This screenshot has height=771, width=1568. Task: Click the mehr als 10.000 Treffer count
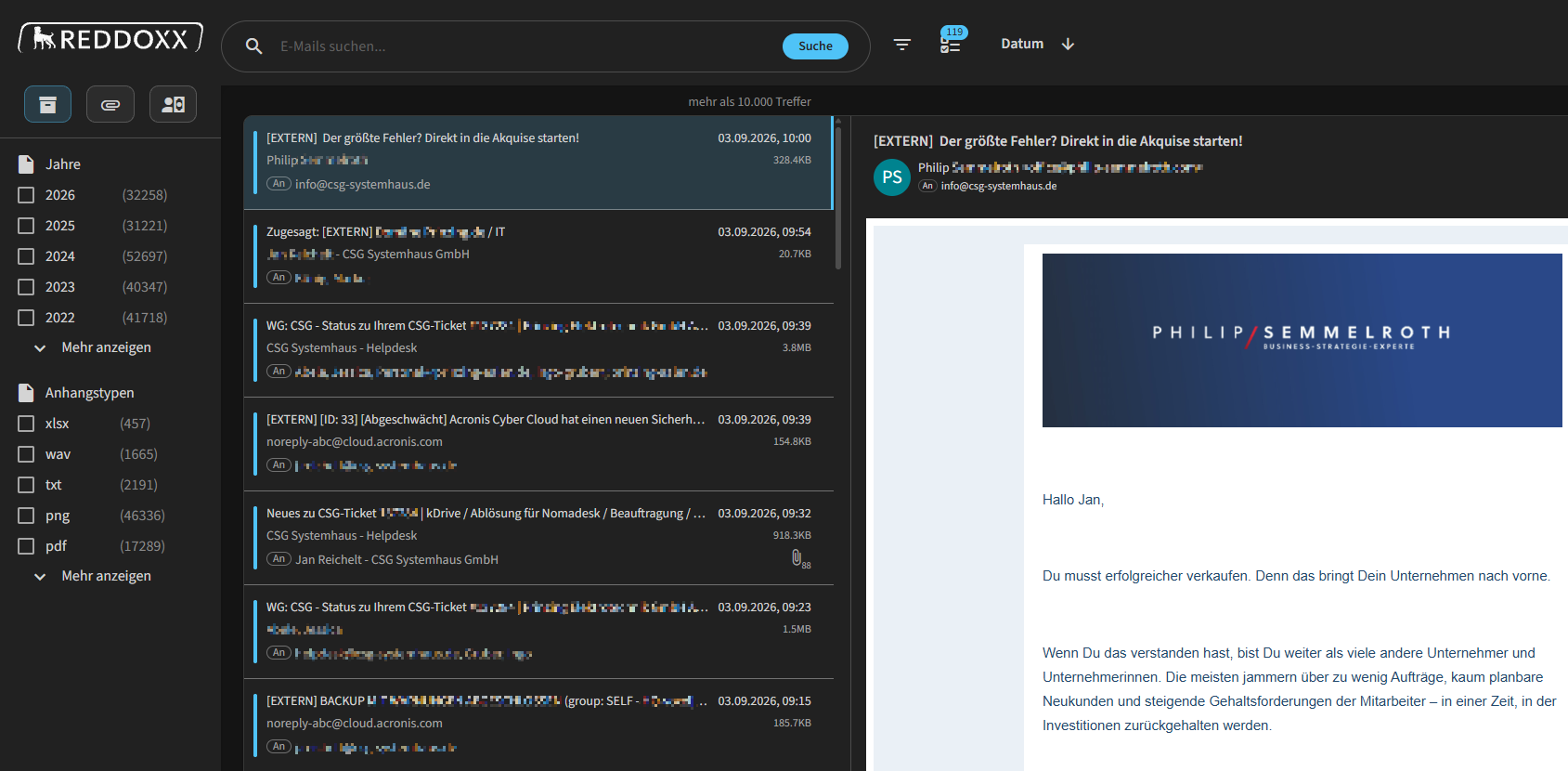(x=749, y=102)
